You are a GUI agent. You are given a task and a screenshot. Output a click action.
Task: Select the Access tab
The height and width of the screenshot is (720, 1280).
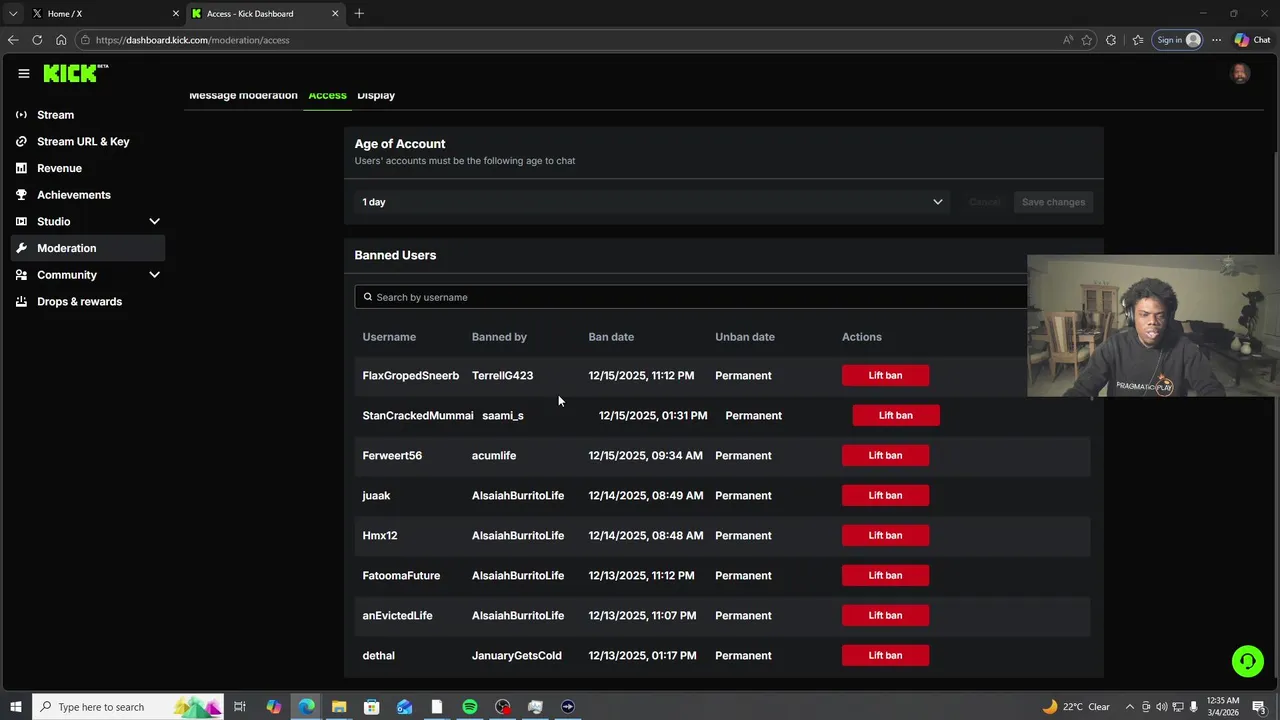click(x=327, y=95)
